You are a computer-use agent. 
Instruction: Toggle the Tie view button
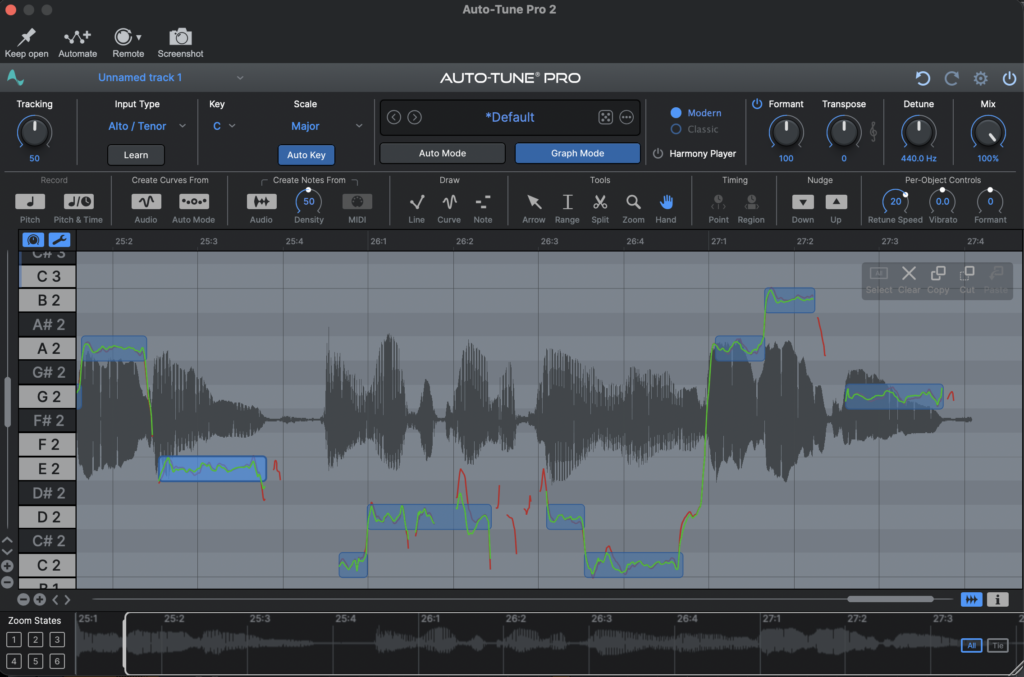coord(997,645)
